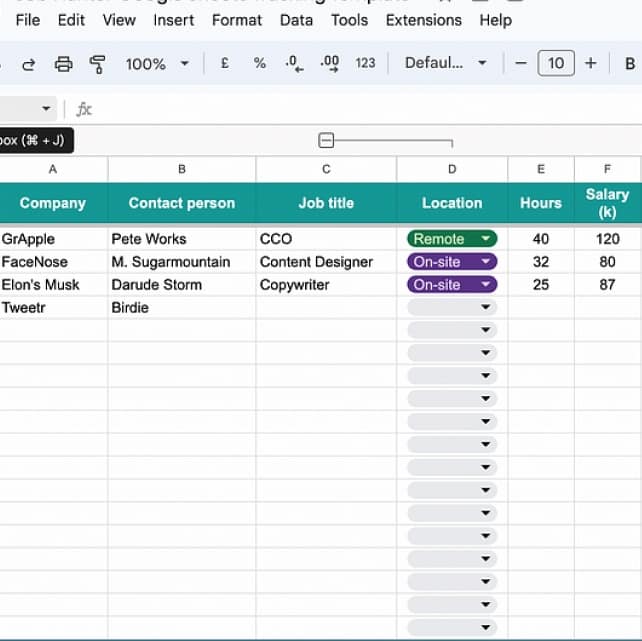Decrease decimal places in the toolbar
Viewport: 642px width, 641px height.
[293, 63]
